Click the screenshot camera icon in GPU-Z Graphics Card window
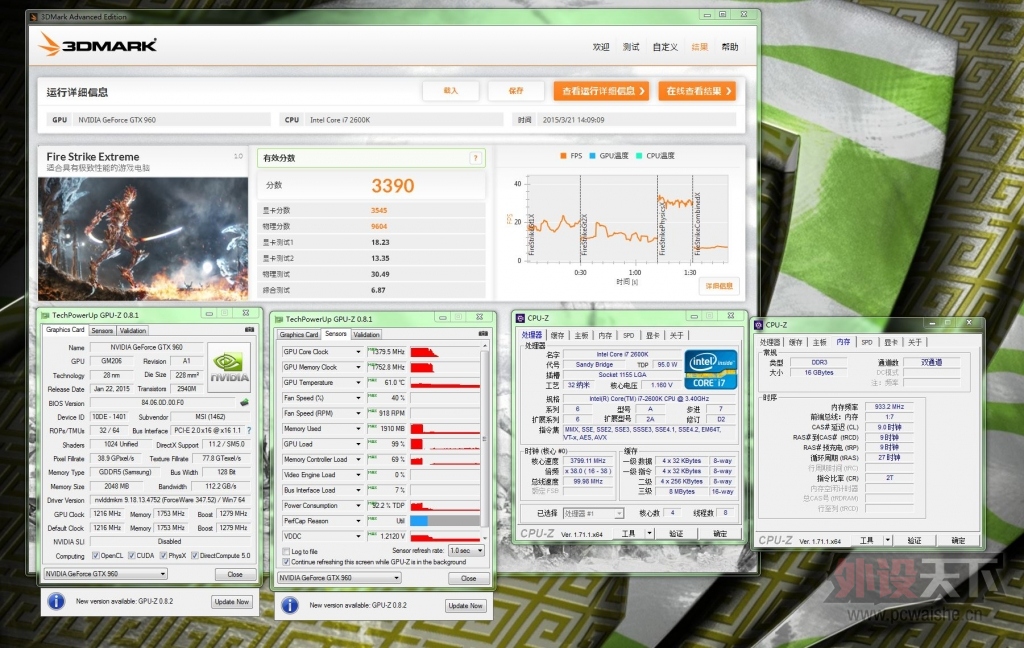 pos(249,330)
